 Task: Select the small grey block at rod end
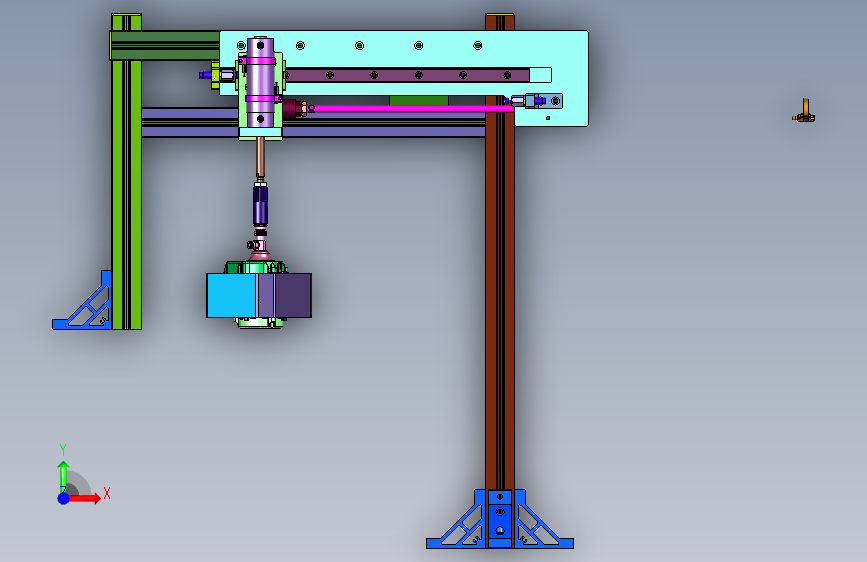[544, 101]
